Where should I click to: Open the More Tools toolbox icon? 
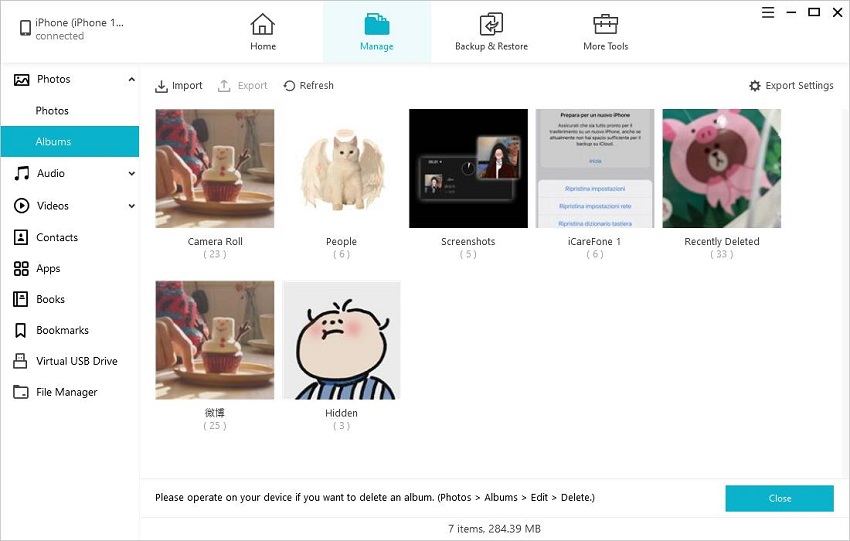click(605, 24)
